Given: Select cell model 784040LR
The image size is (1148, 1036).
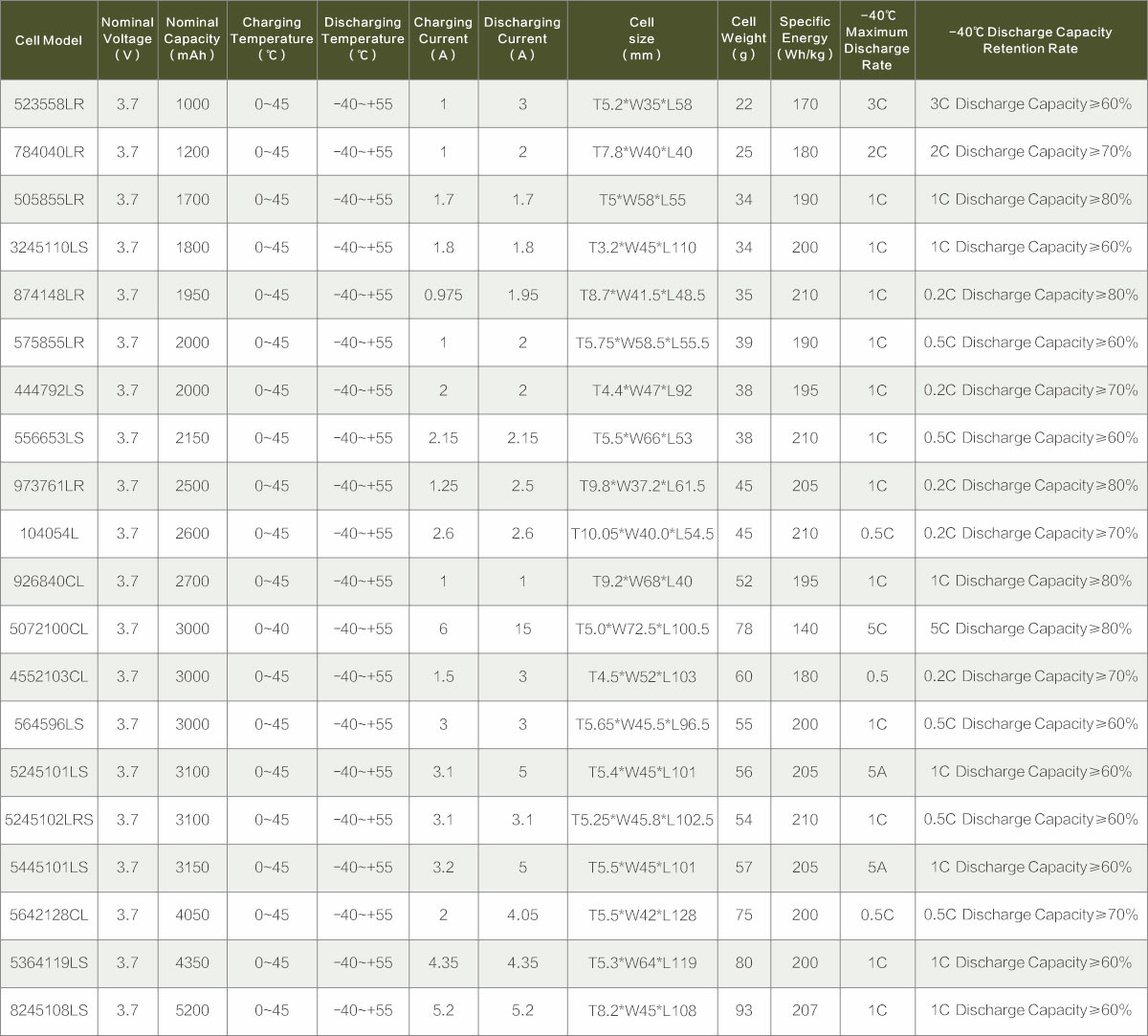Looking at the screenshot, I should point(49,152).
